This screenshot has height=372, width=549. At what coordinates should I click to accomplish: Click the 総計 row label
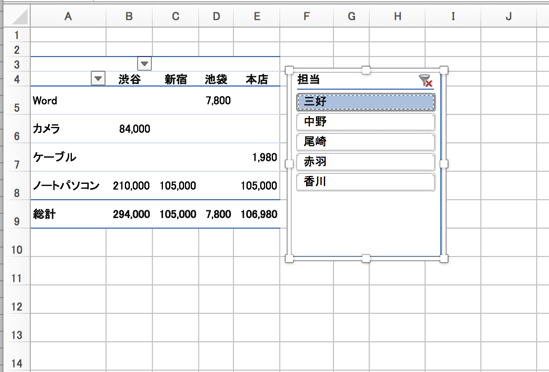tap(44, 214)
